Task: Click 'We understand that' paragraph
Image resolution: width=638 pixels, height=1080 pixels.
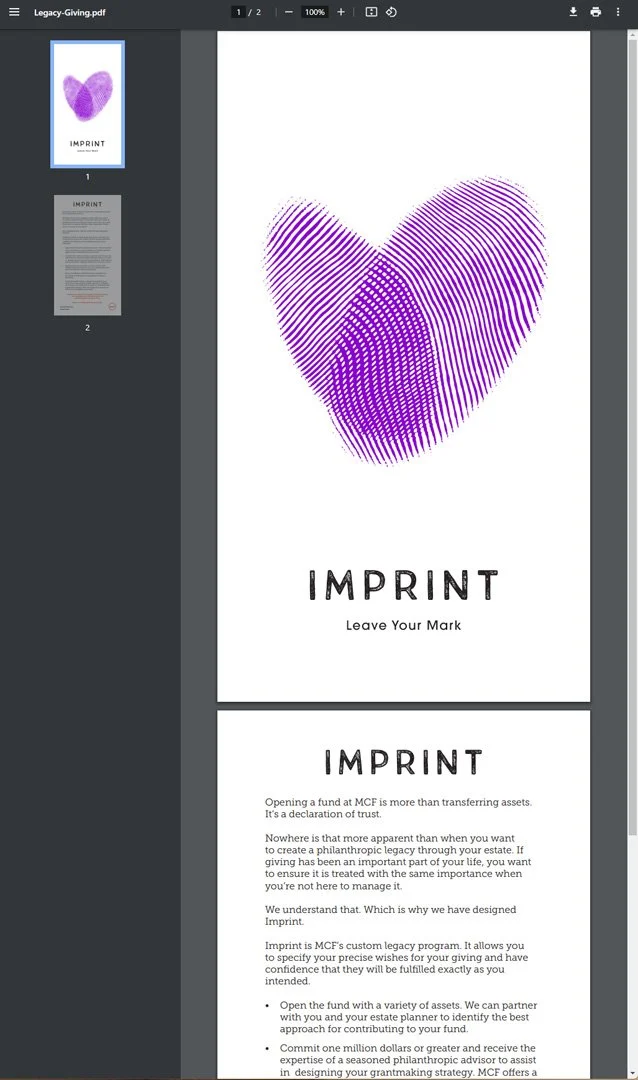Action: [x=391, y=915]
